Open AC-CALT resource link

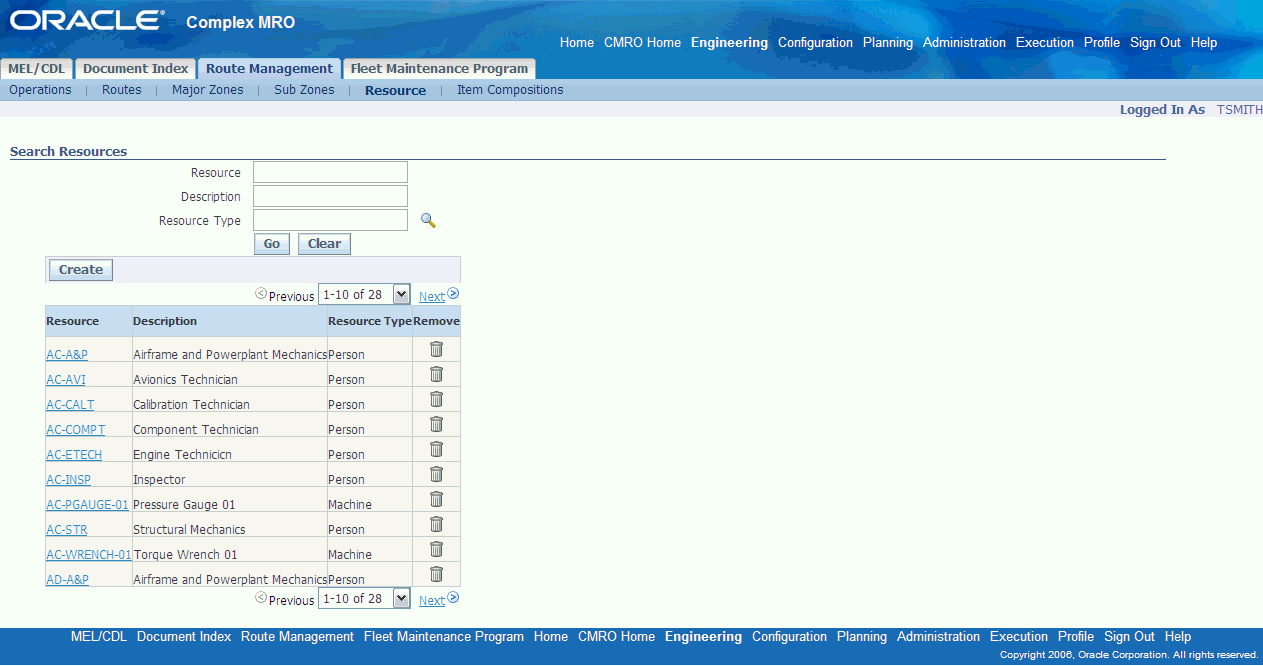[70, 405]
